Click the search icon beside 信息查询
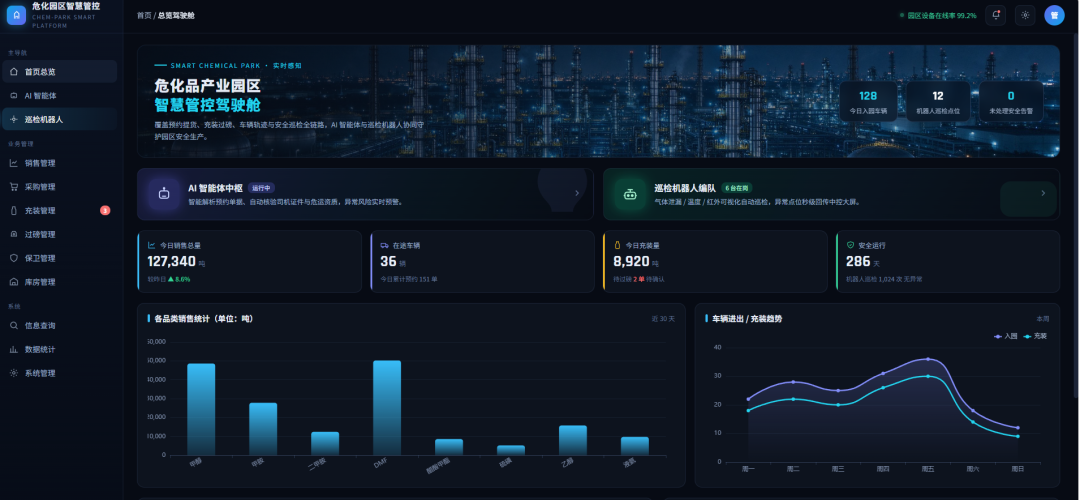 click(14, 325)
